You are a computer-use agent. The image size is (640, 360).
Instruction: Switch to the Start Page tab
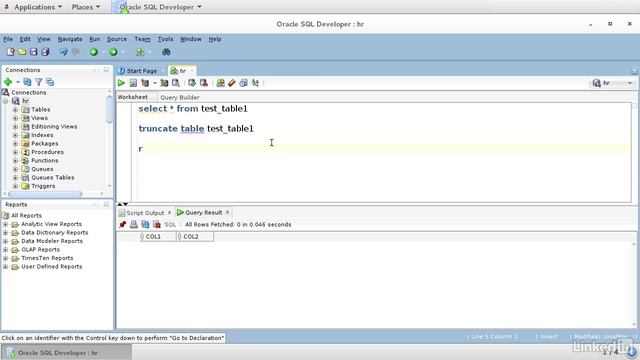pyautogui.click(x=141, y=71)
